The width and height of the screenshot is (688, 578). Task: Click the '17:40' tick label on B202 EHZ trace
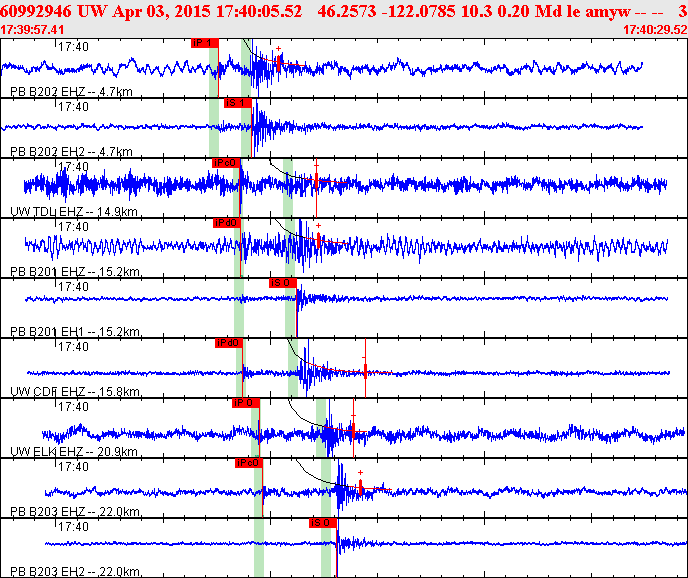tap(73, 47)
